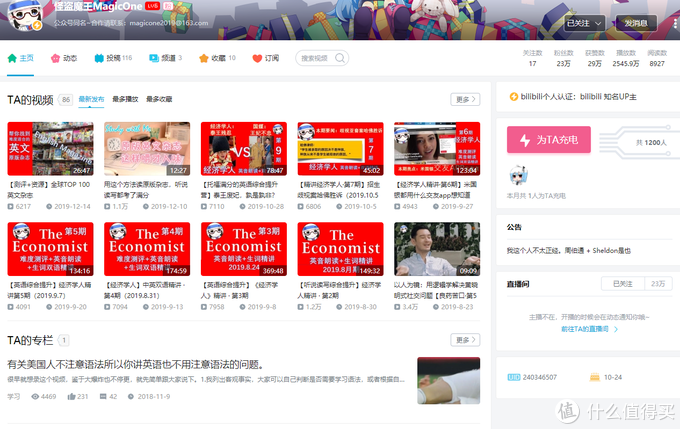Open the 投稿 submissions tab
680x429 pixels.
click(113, 58)
